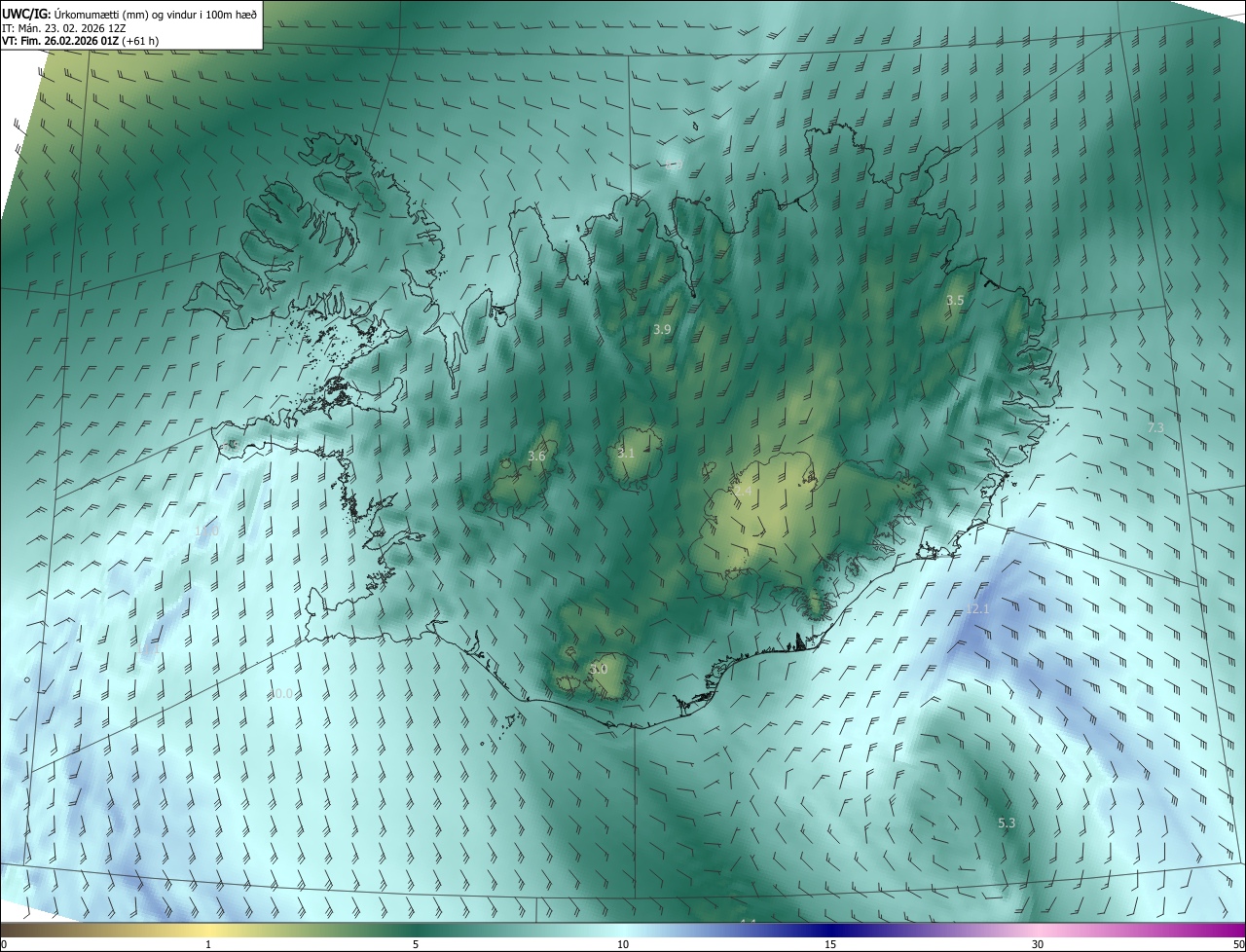Viewport: 1246px width, 952px height.
Task: Click the colorbar tick label "30"
Action: point(1038,944)
